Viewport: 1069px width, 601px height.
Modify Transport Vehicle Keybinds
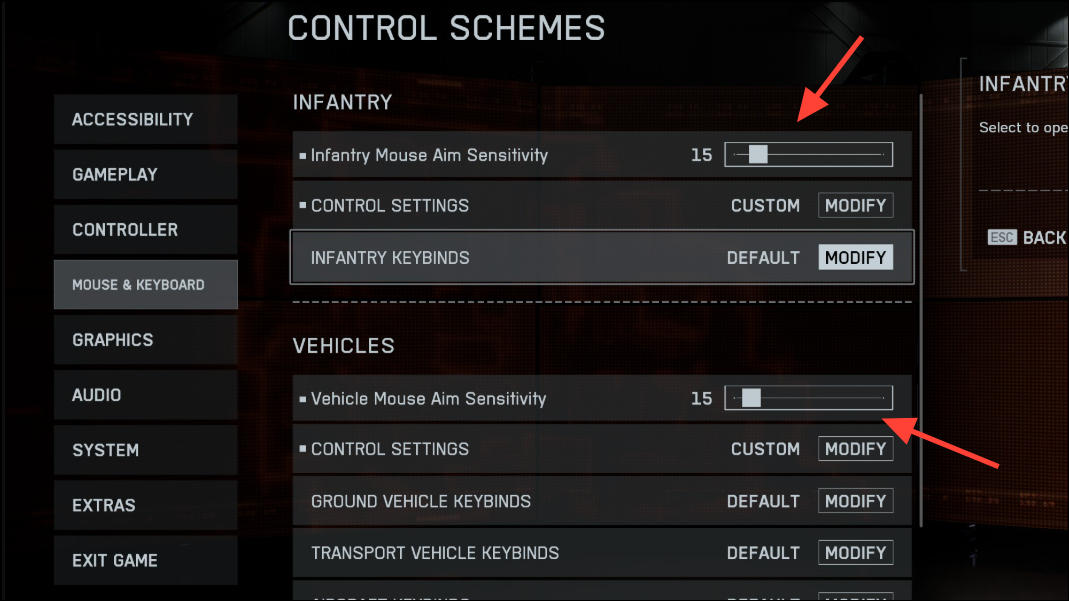[x=856, y=553]
